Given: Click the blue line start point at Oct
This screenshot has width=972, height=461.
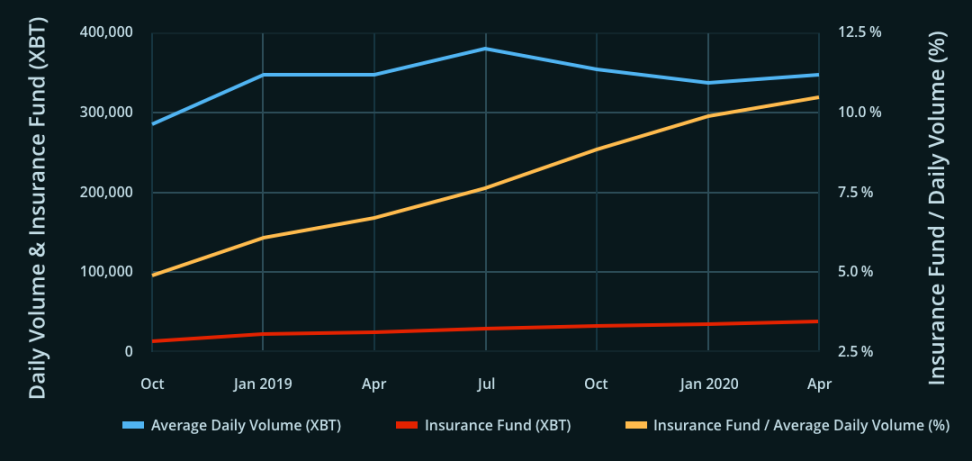Looking at the screenshot, I should [152, 124].
